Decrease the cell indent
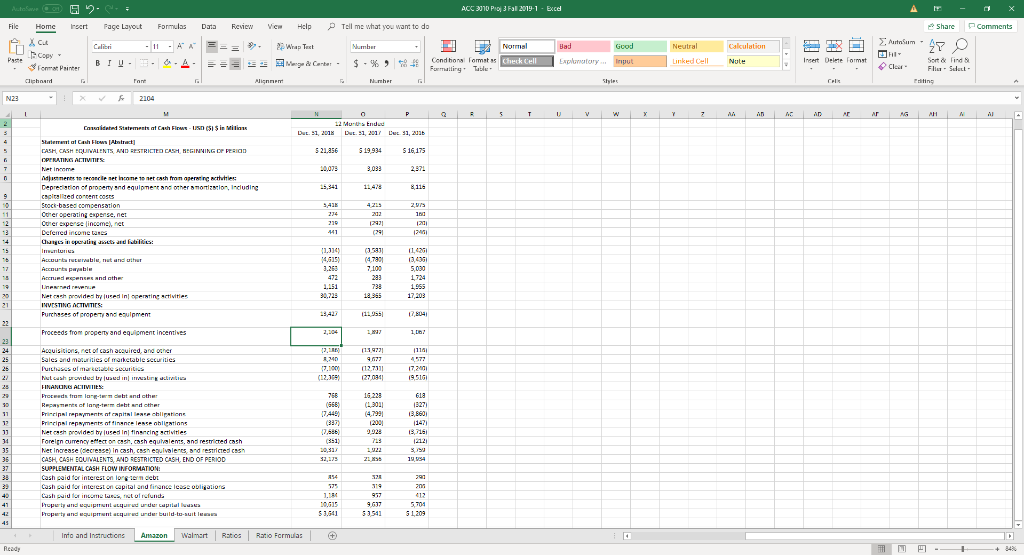The height and width of the screenshot is (555, 1024). click(253, 64)
